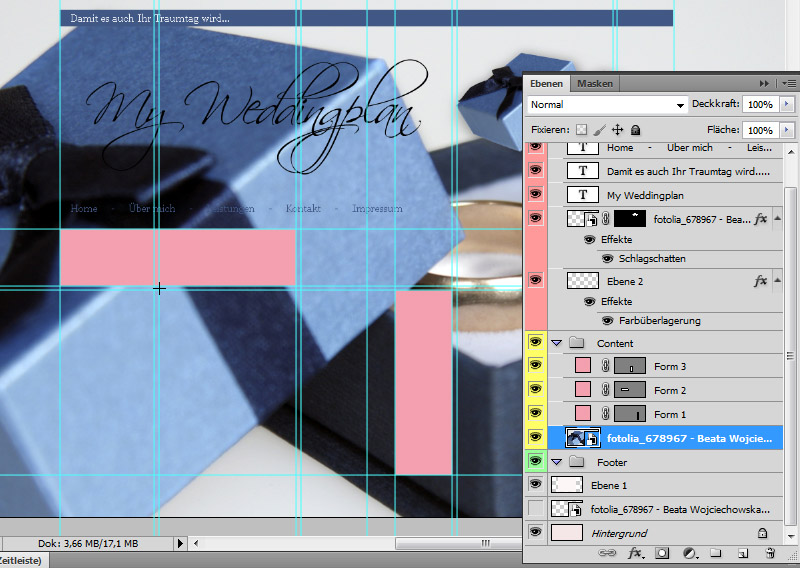Open the Normal blend mode dropdown

coord(607,104)
